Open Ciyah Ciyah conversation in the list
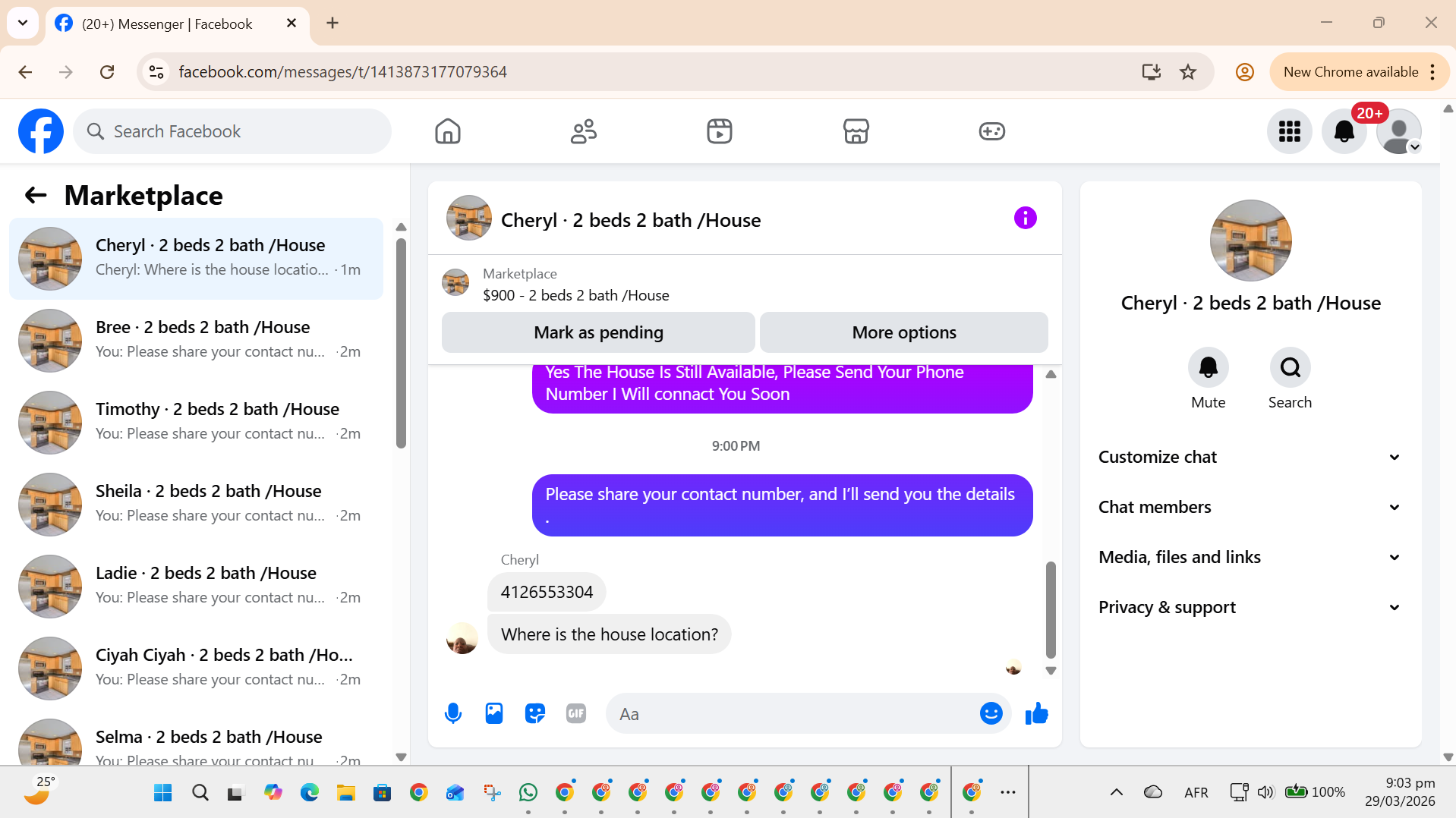The height and width of the screenshot is (818, 1456). click(x=196, y=669)
